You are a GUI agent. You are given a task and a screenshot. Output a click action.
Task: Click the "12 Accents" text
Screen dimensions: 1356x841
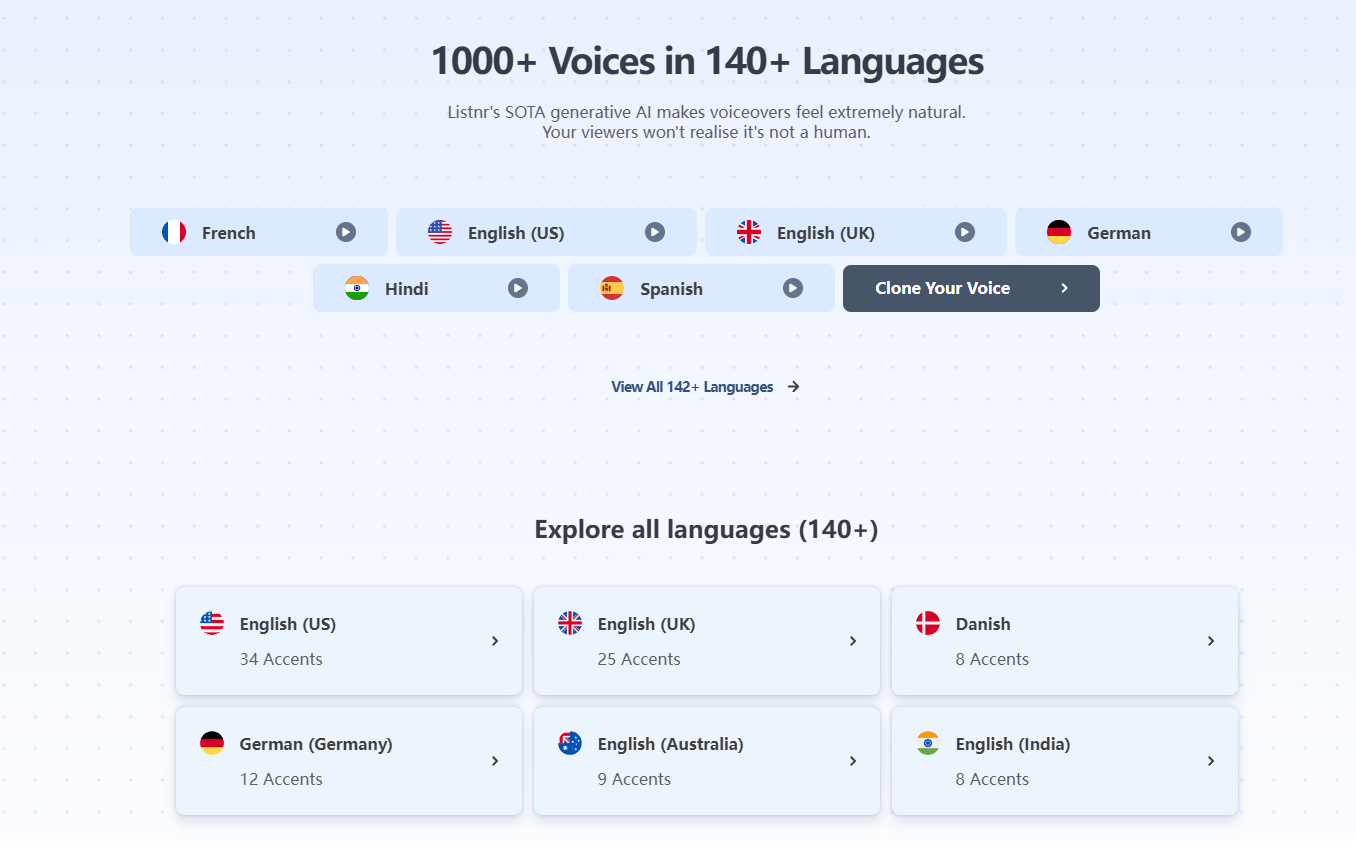tap(281, 779)
